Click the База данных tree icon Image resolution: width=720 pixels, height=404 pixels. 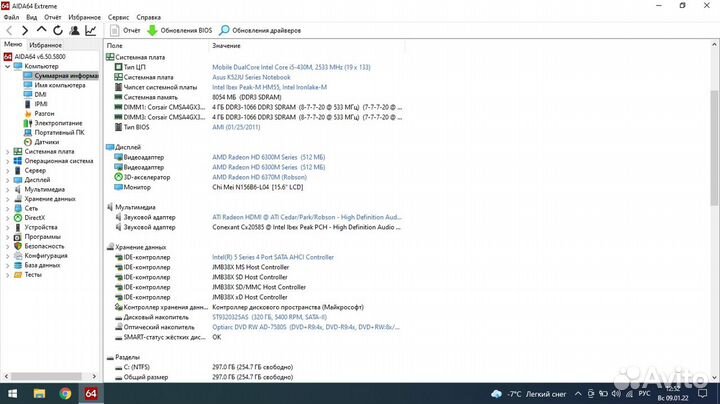point(17,265)
